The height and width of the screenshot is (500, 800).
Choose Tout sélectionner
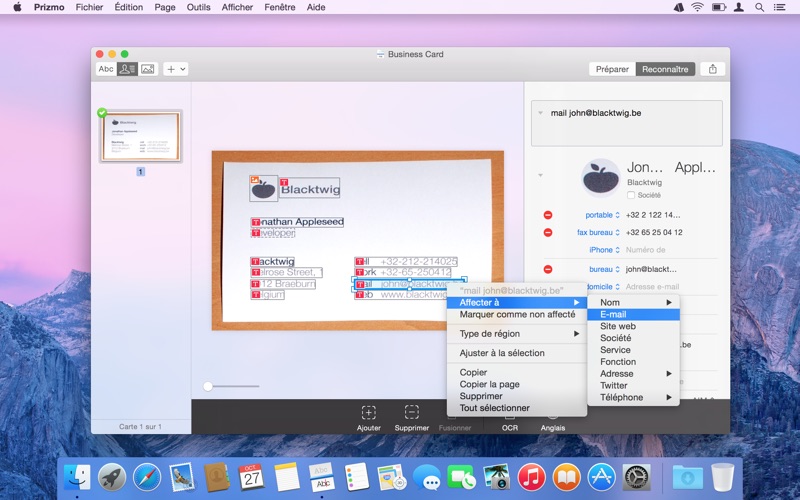[x=516, y=408]
